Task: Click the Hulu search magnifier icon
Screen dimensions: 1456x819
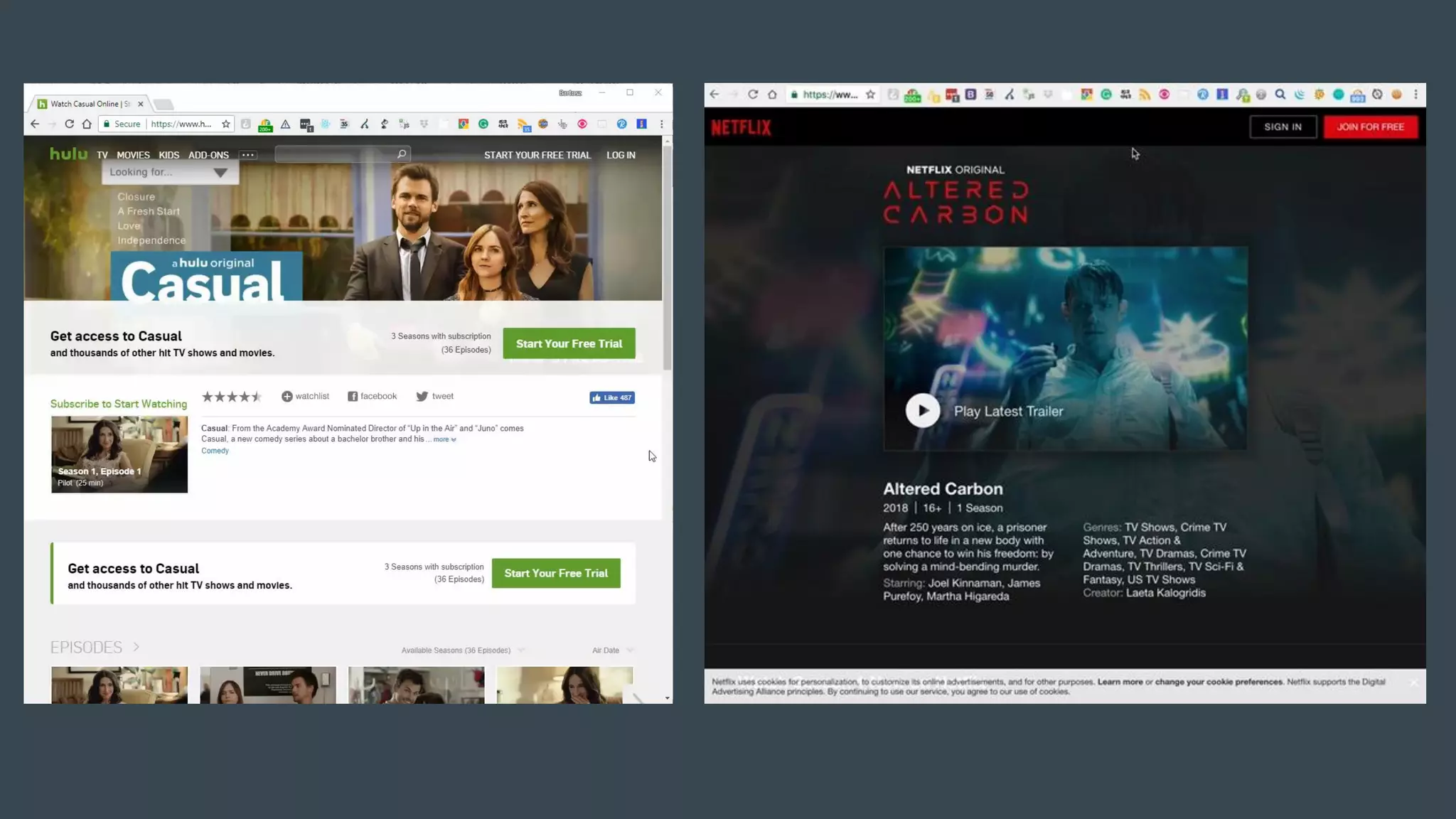Action: pos(402,154)
